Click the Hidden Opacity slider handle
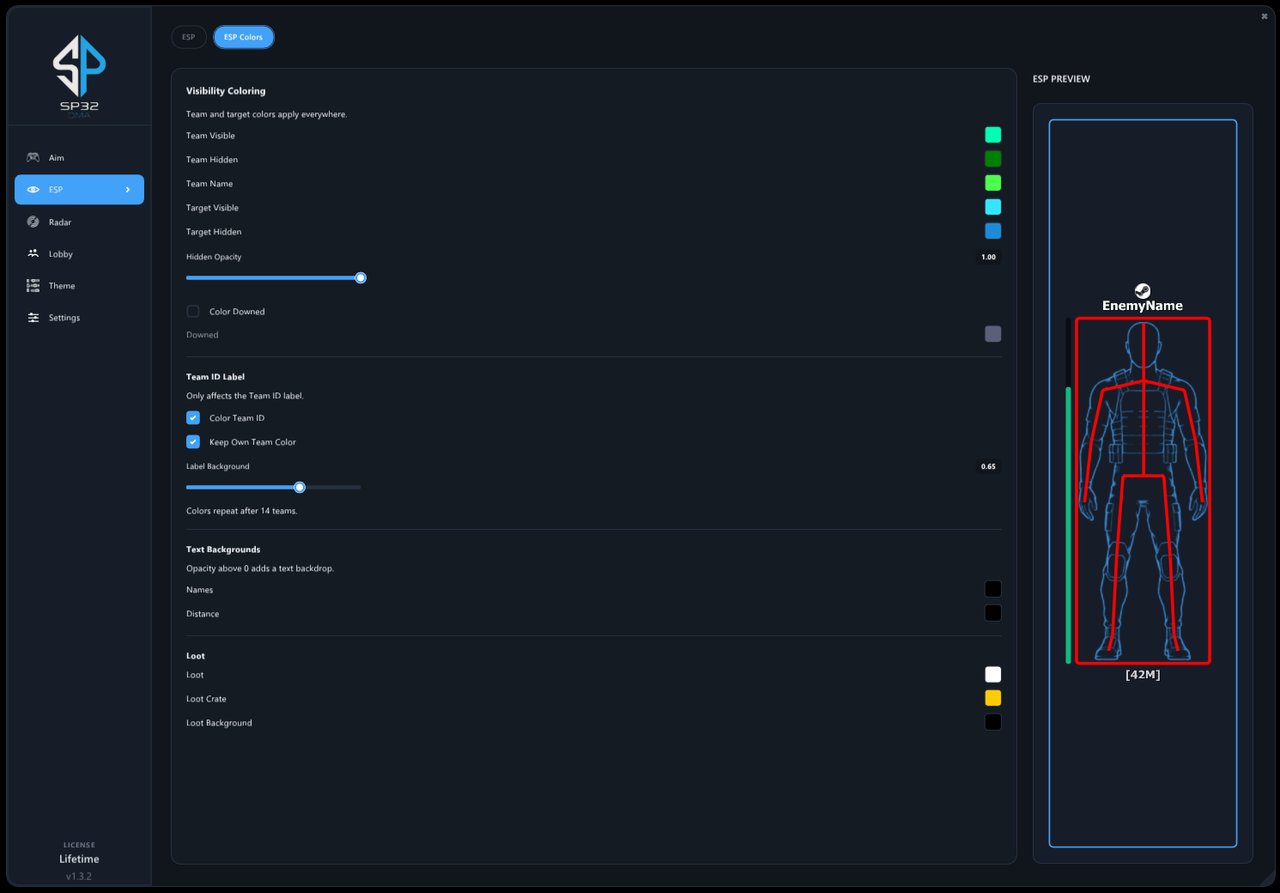Viewport: 1280px width, 893px height. [x=361, y=278]
